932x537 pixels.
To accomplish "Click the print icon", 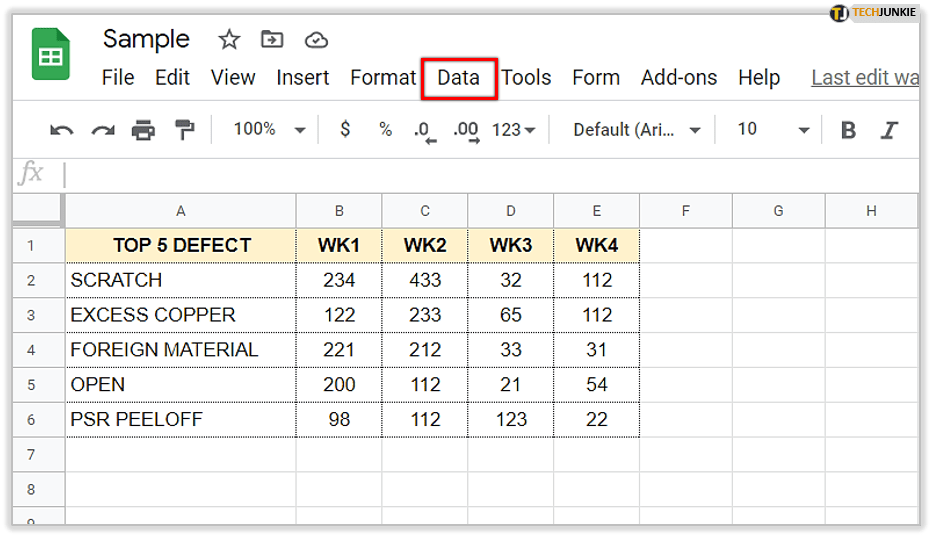I will click(144, 130).
